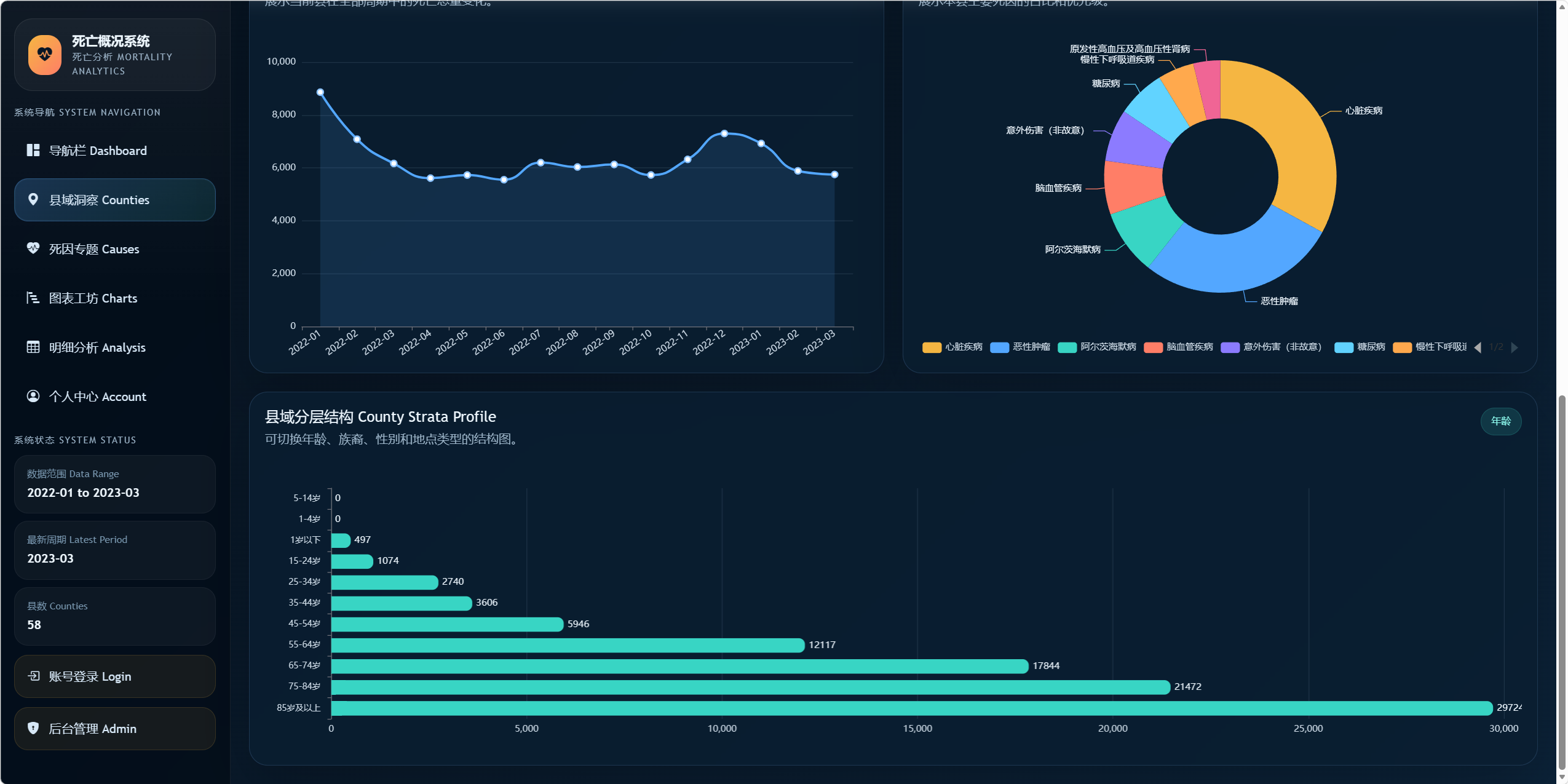This screenshot has width=1568, height=784.
Task: Go to next legend page arrow
Action: click(x=1515, y=347)
